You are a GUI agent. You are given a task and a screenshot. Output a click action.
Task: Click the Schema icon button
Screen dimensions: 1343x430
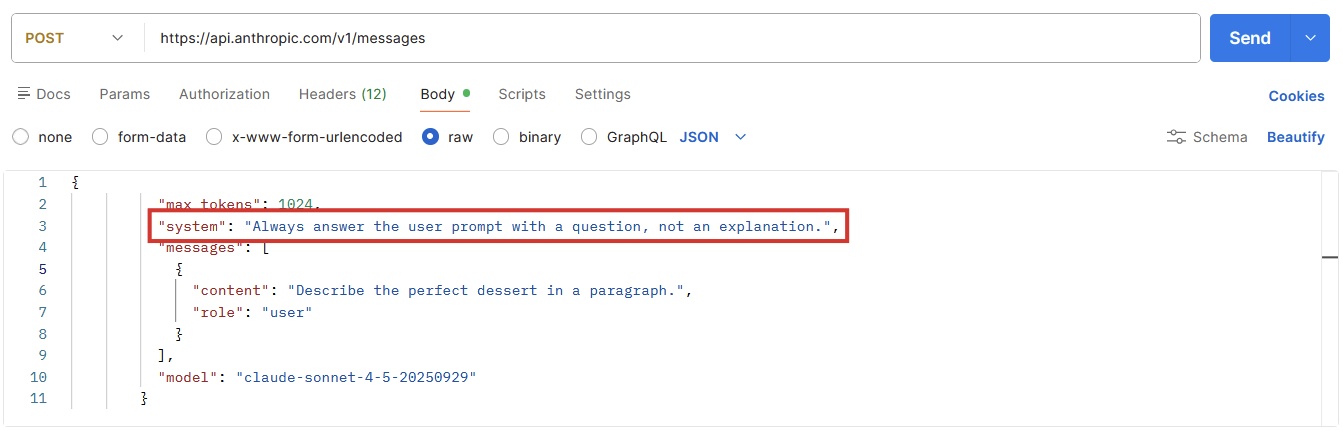click(x=1207, y=137)
